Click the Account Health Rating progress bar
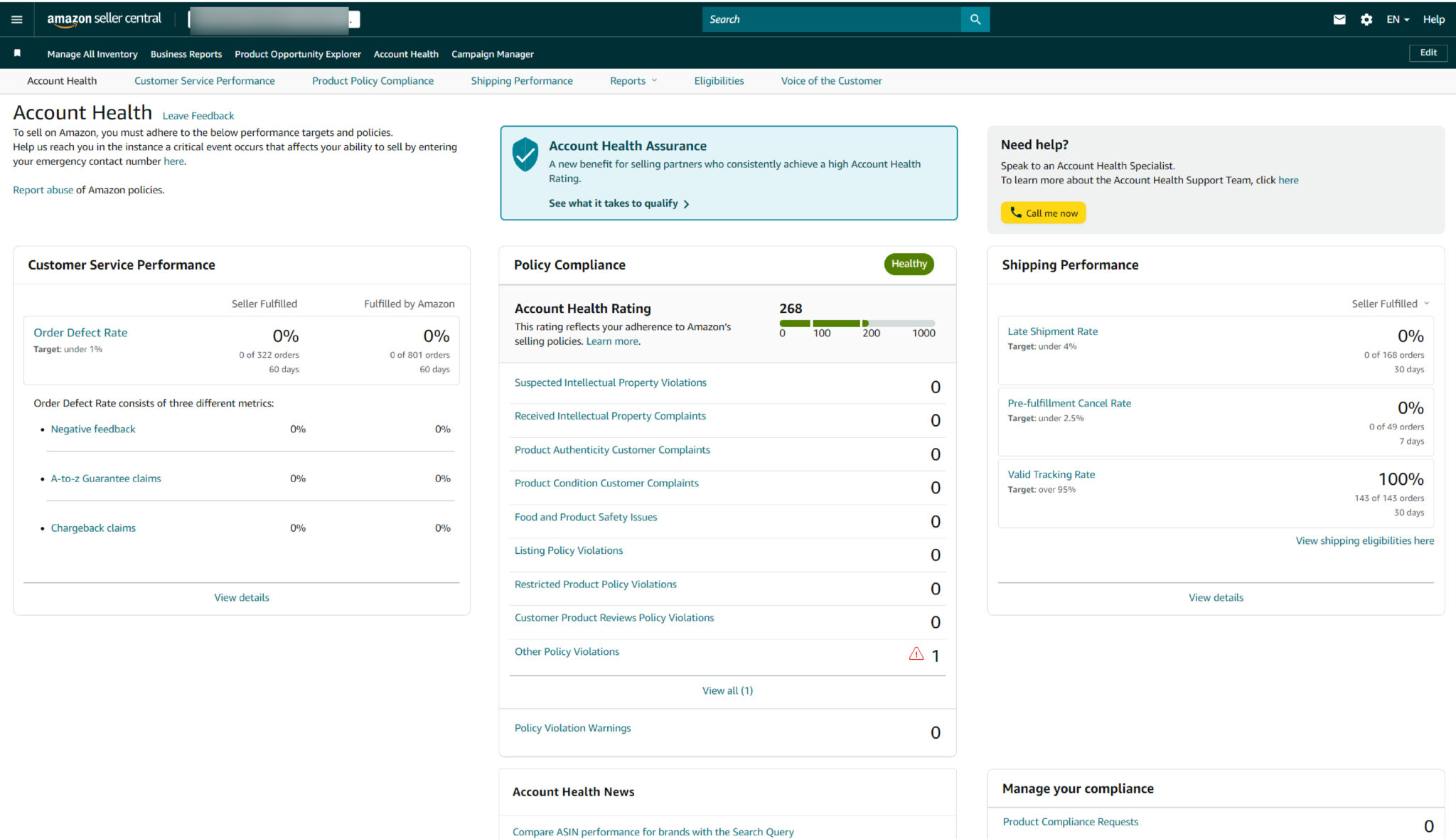The width and height of the screenshot is (1456, 839). pyautogui.click(x=857, y=324)
